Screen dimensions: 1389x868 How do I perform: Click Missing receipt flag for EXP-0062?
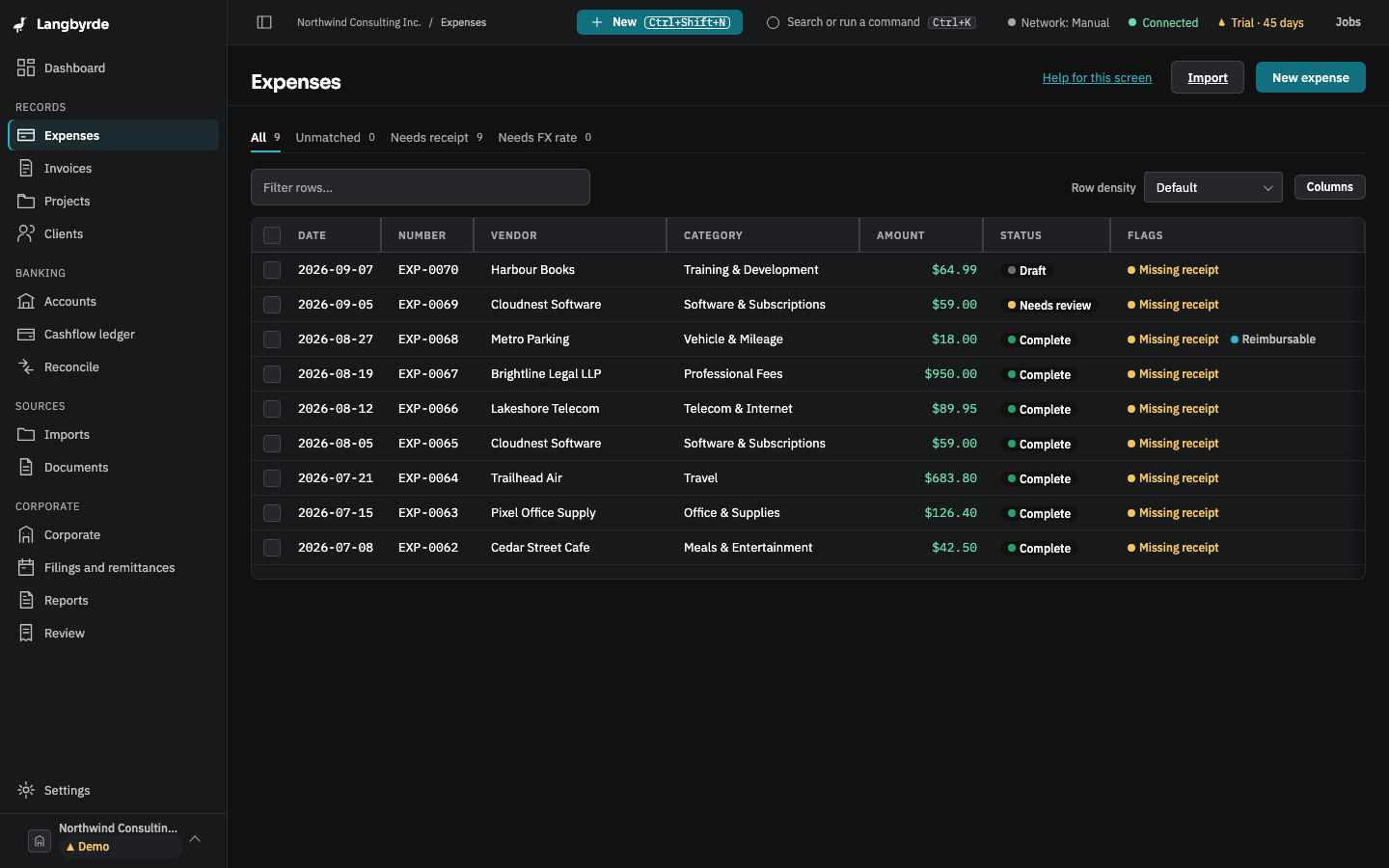click(1173, 548)
